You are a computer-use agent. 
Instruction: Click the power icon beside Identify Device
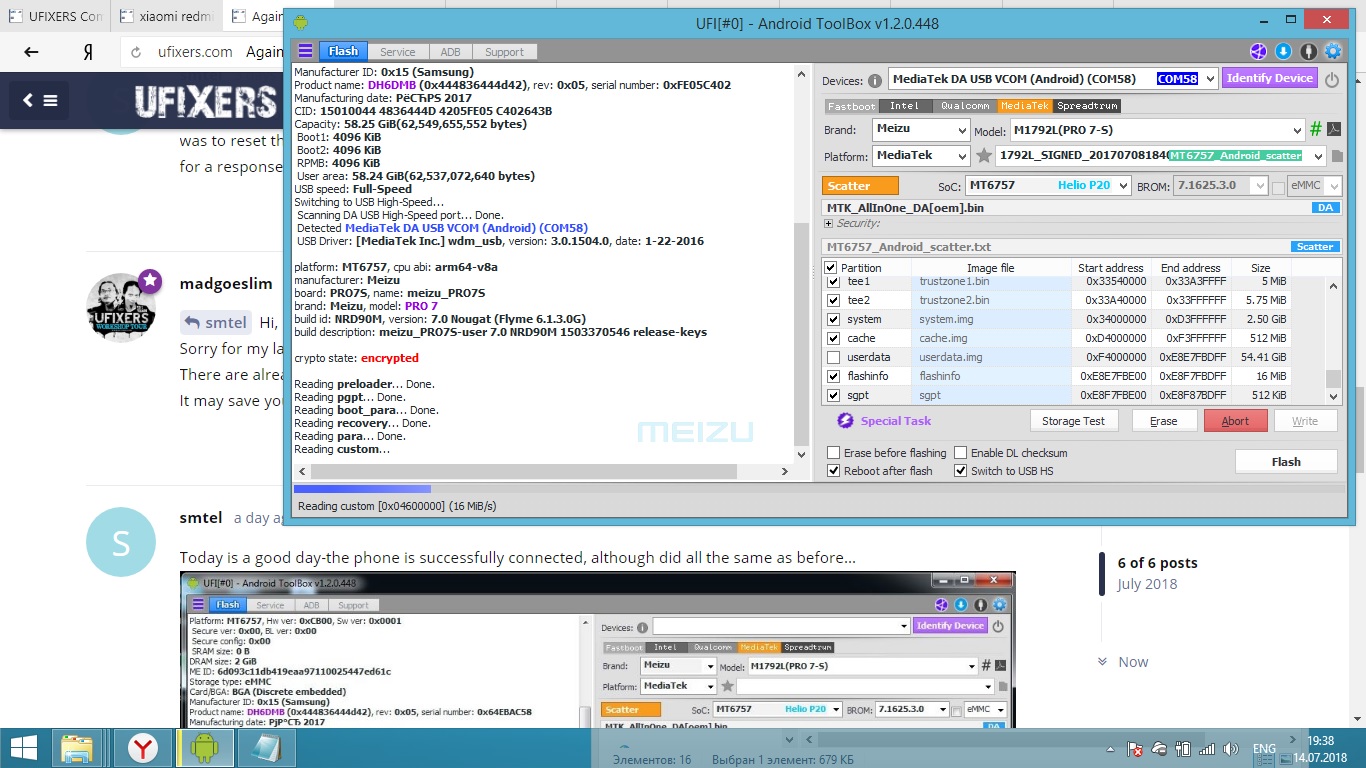point(1332,80)
